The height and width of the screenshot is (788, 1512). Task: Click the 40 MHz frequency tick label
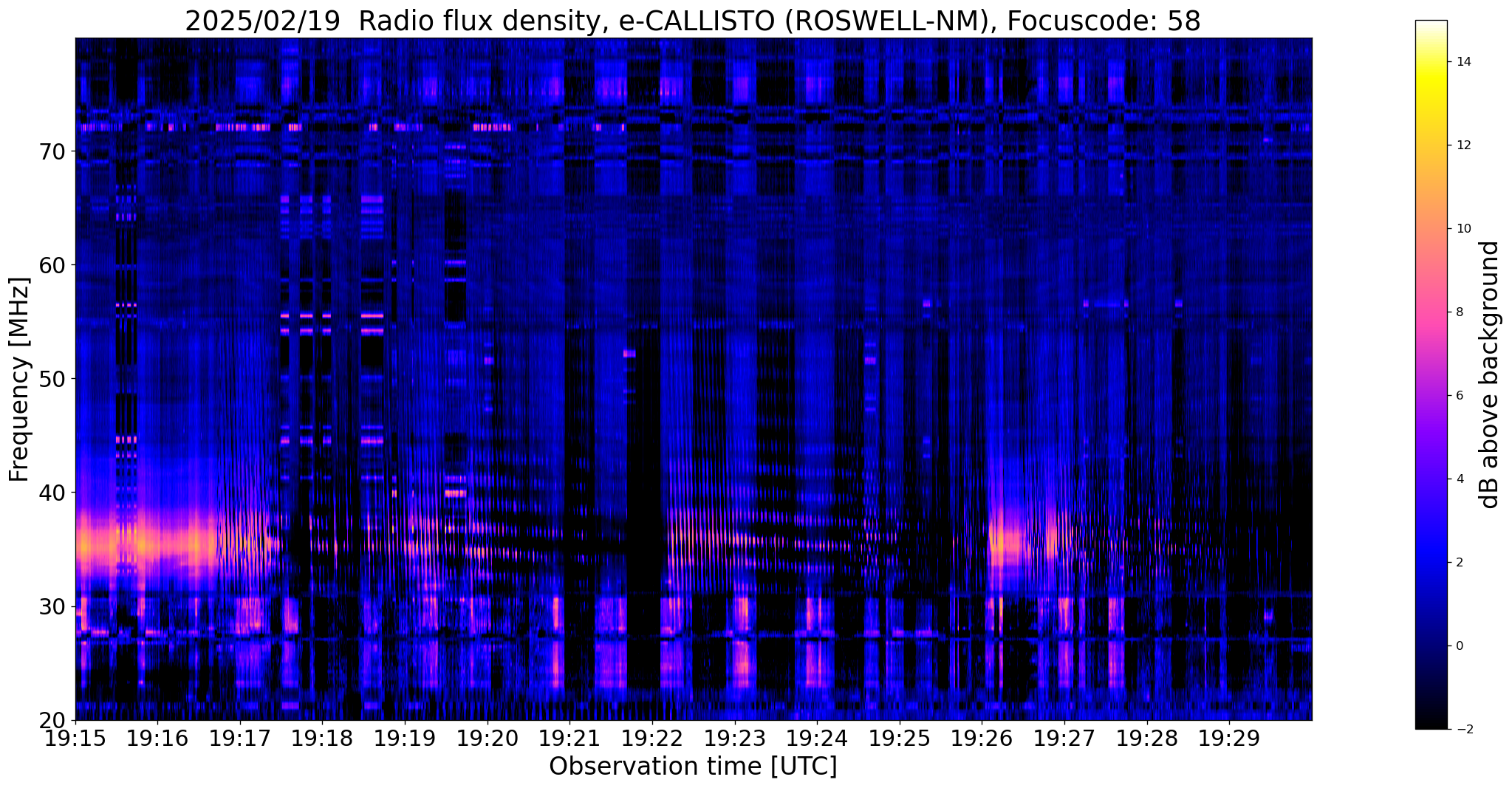52,493
